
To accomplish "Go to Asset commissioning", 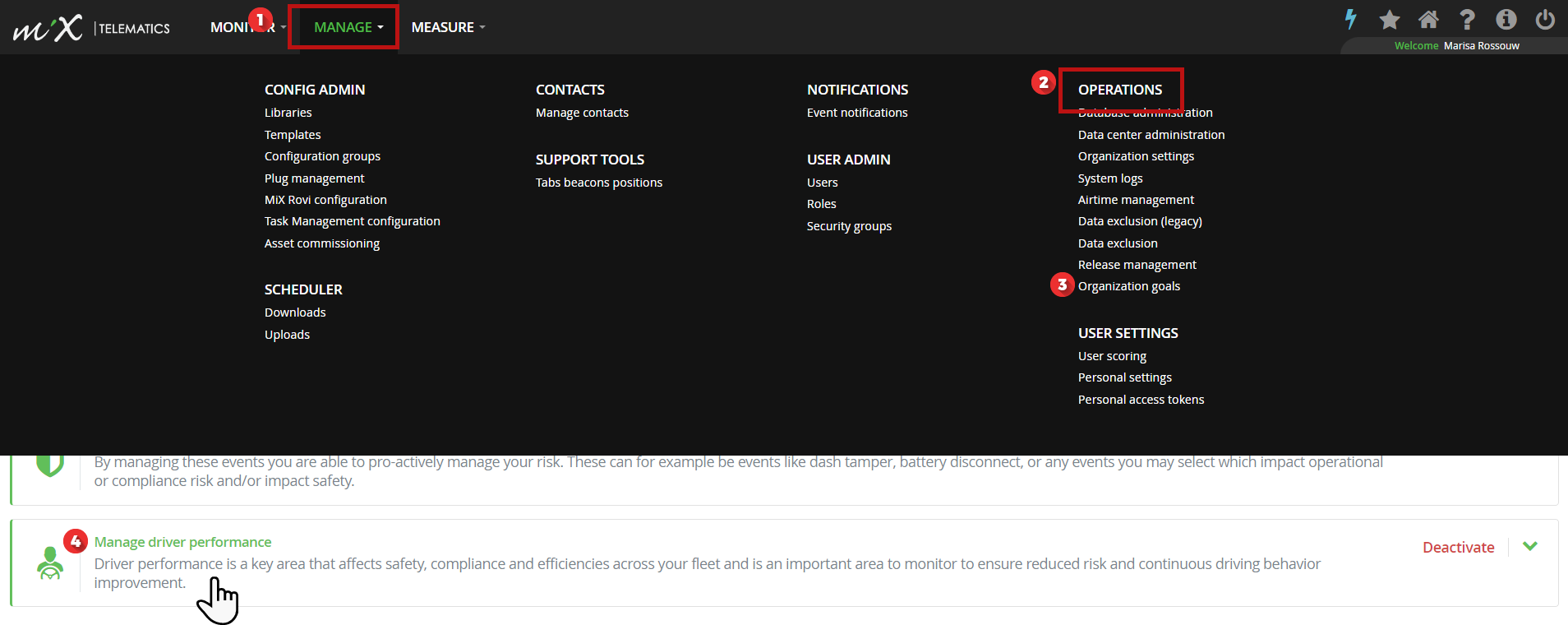I will tap(321, 243).
